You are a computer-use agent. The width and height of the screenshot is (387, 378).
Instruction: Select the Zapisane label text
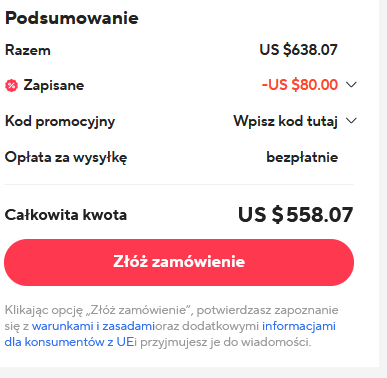pyautogui.click(x=54, y=85)
